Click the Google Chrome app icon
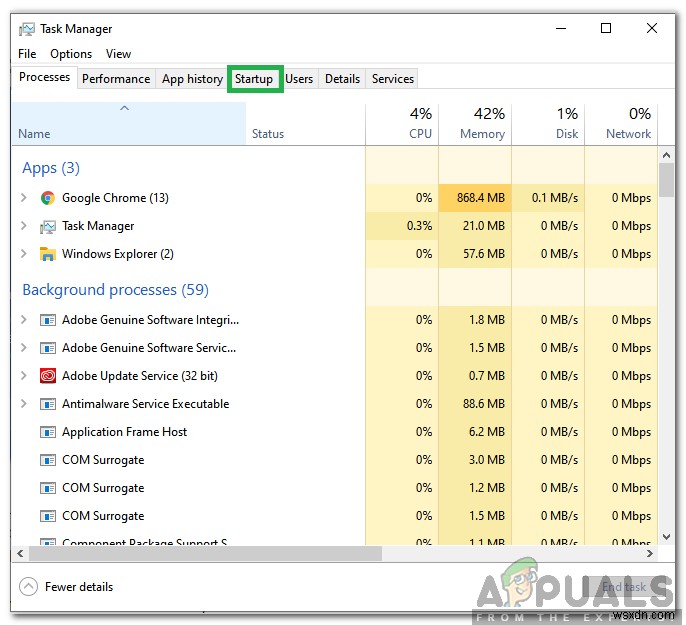686x625 pixels. (x=48, y=198)
